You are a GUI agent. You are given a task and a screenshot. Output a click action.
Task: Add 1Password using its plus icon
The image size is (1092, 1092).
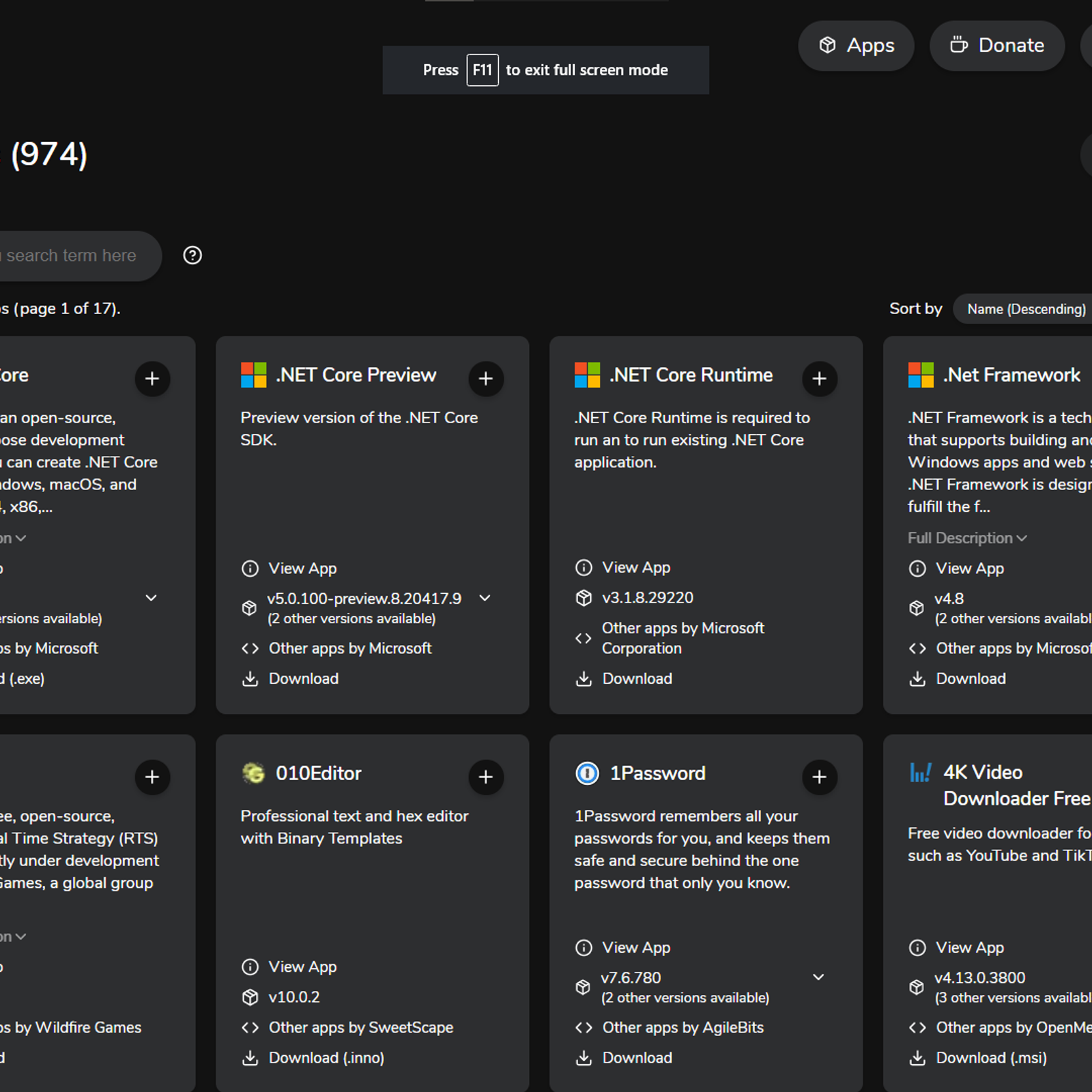click(x=819, y=777)
